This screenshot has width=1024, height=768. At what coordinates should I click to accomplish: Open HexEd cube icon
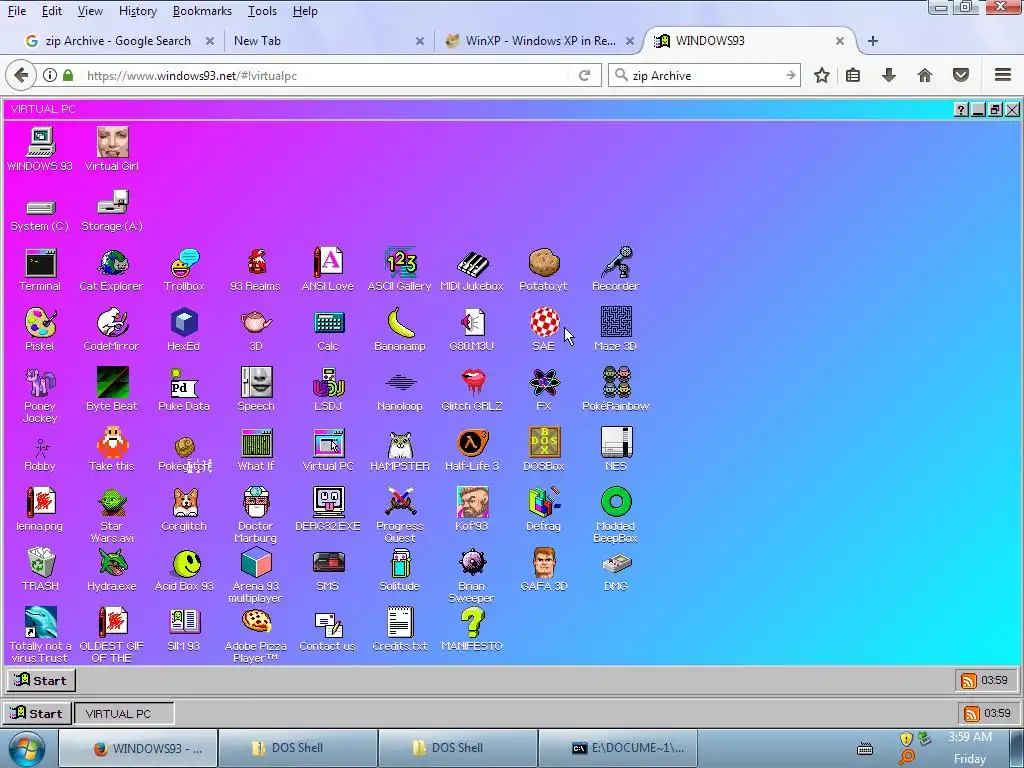184,329
